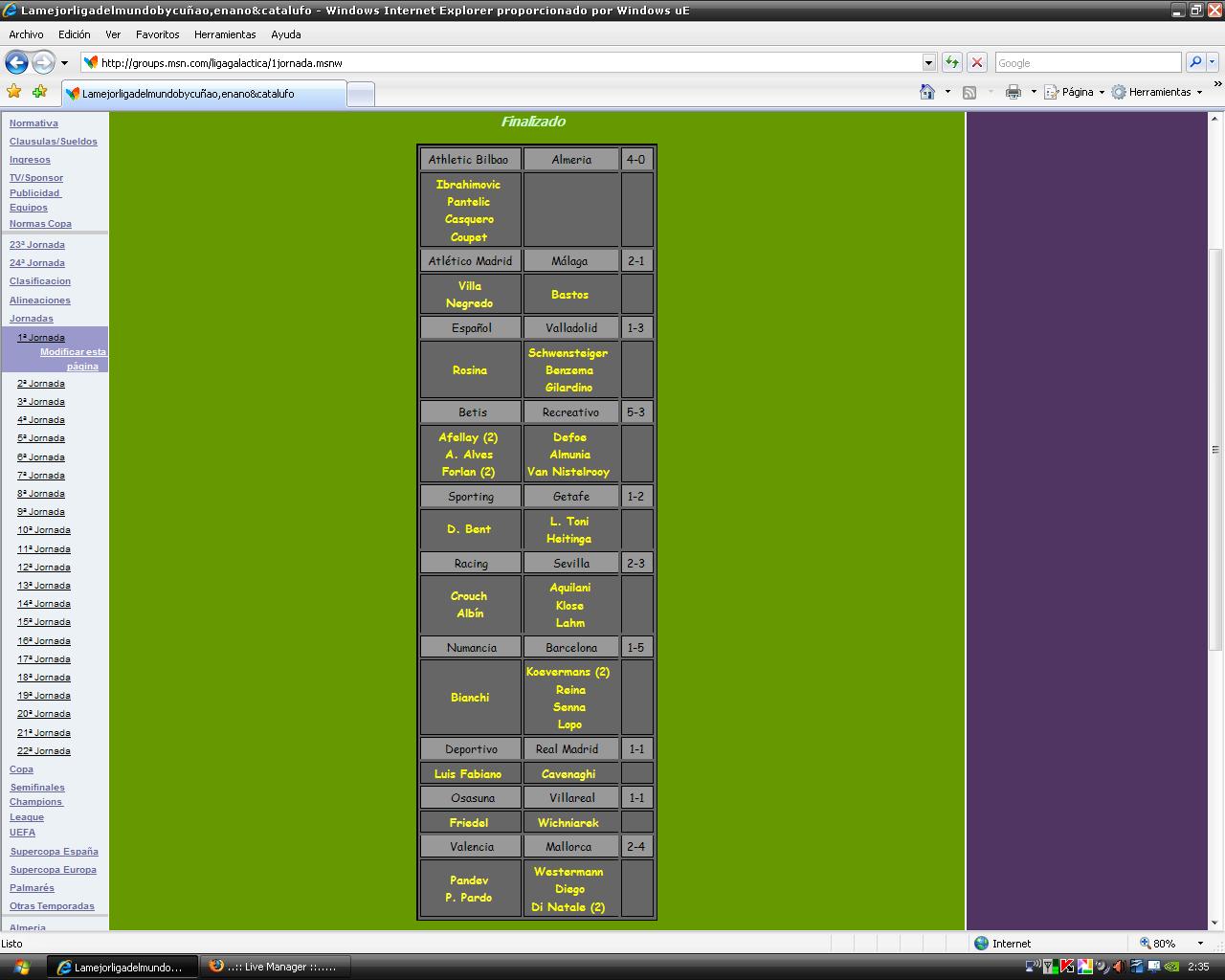Go to the 2ª Jornada page
Screen dimensions: 1225x980
point(41,384)
